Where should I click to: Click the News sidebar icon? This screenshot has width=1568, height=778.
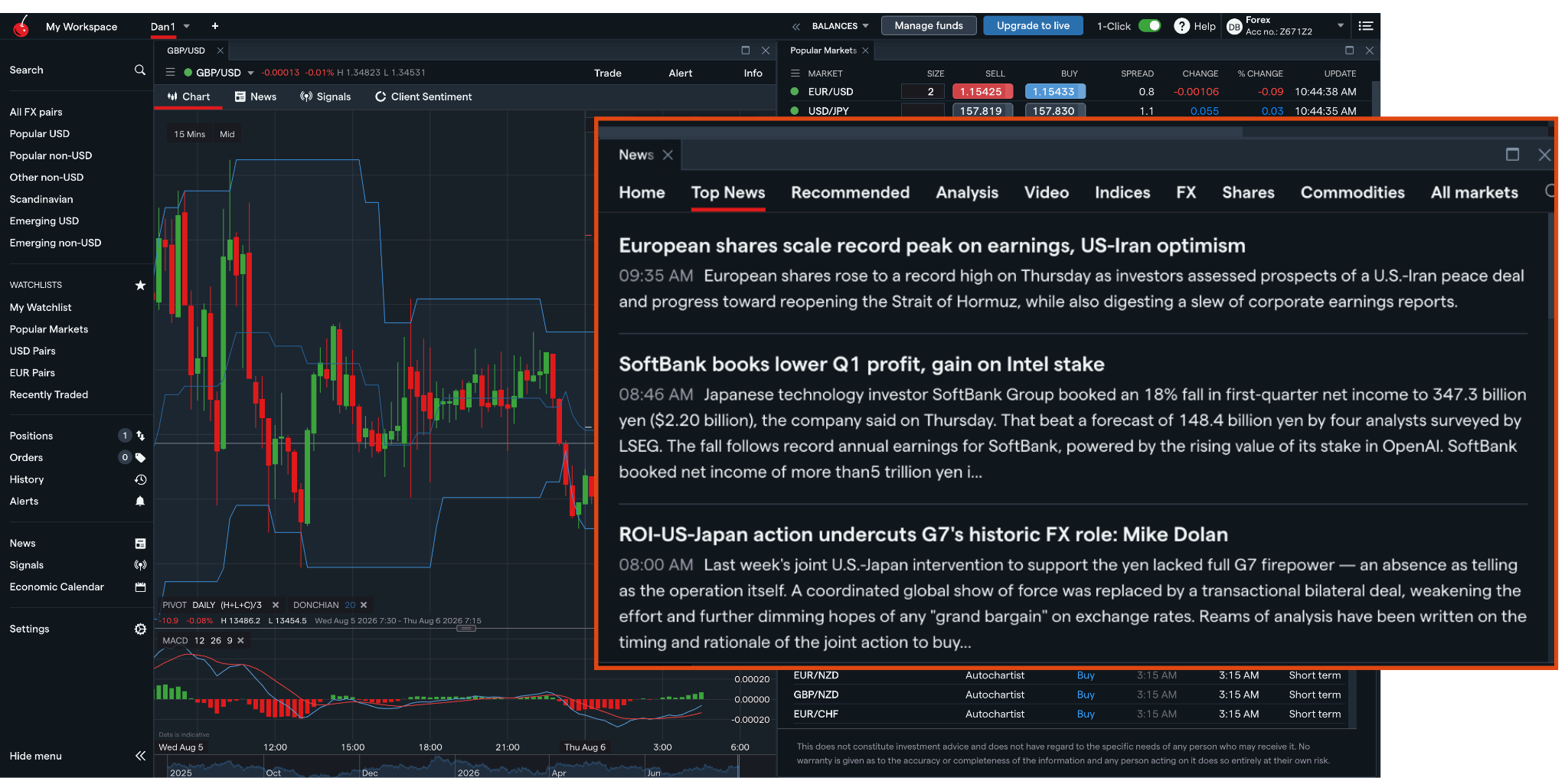tap(140, 543)
